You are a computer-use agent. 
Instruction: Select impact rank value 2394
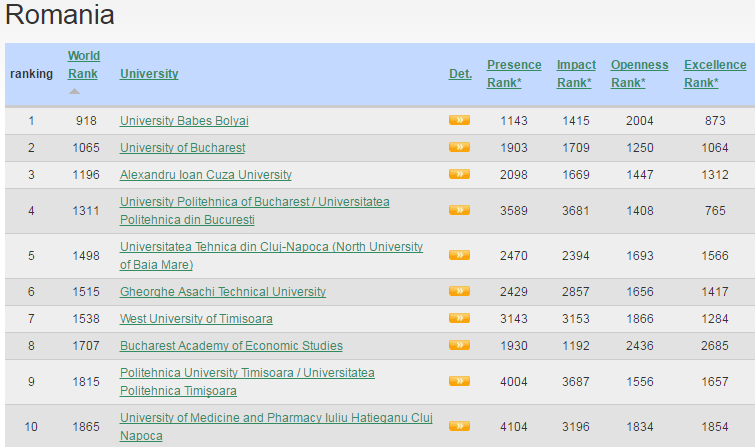(576, 255)
